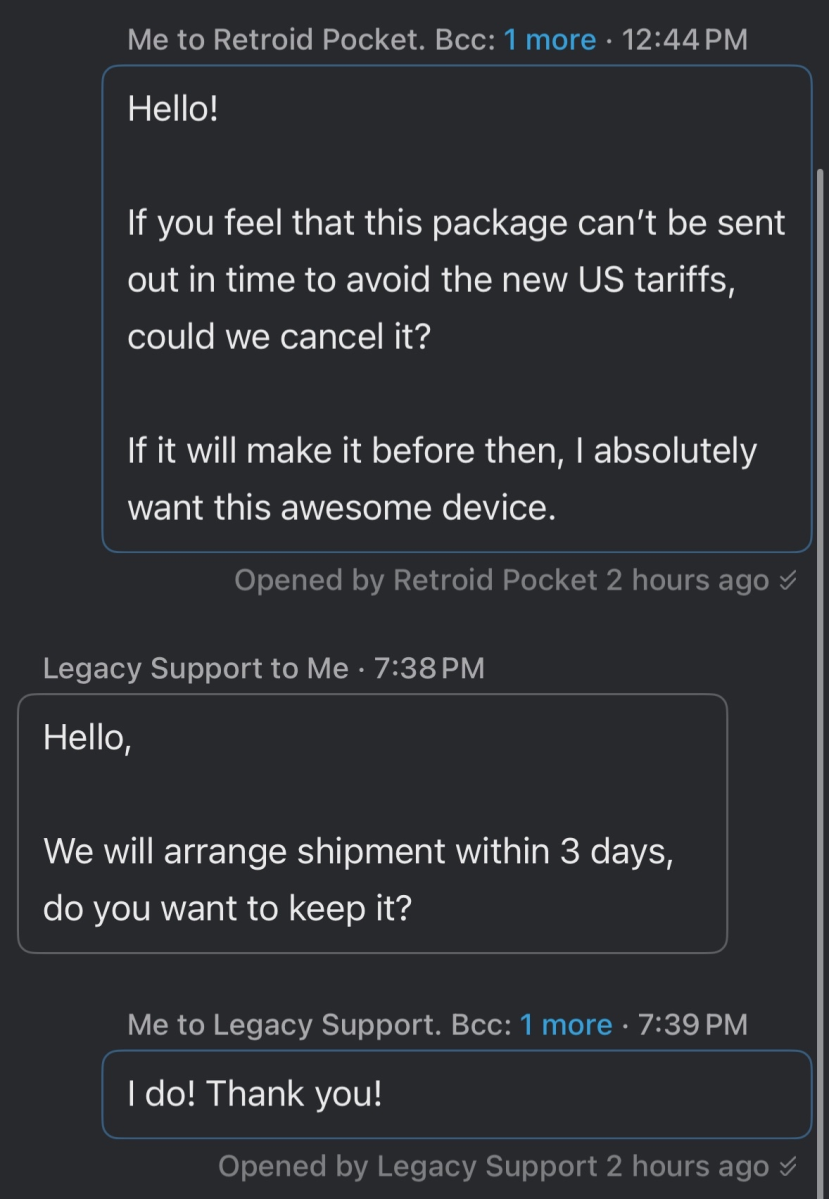
Task: Click the "Hello!" greeting in first message
Action: point(173,108)
